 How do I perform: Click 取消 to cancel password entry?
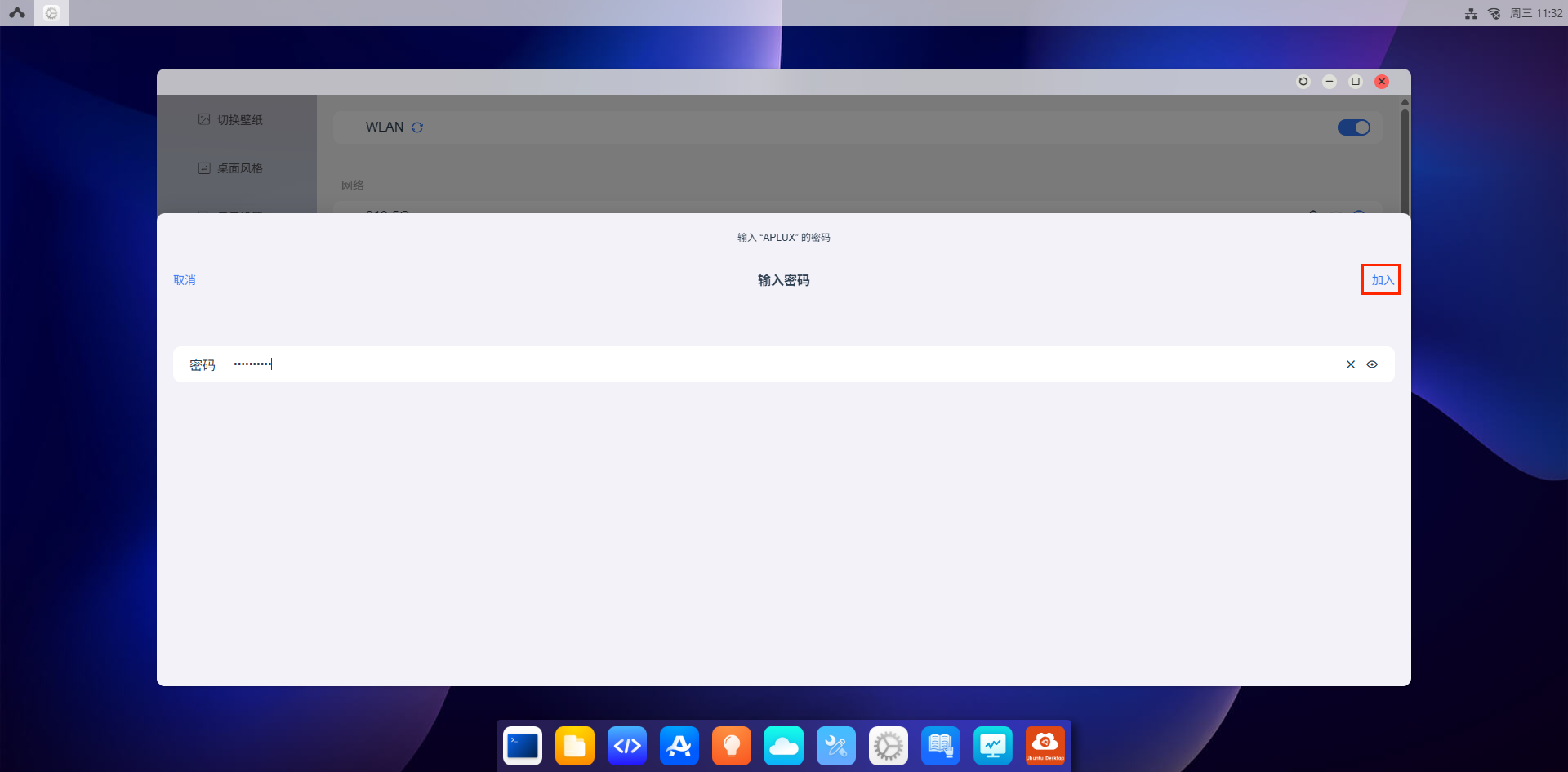click(x=185, y=280)
